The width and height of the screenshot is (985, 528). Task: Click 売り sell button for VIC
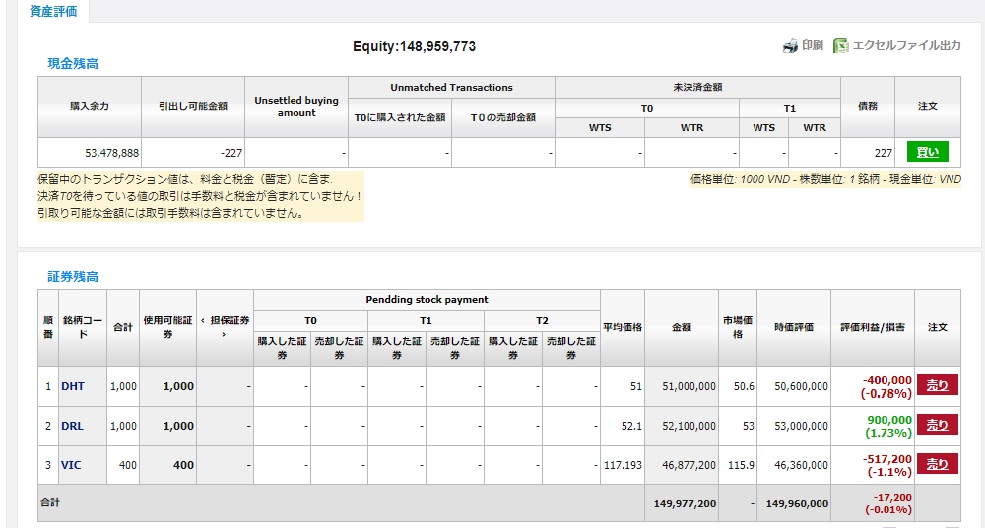point(937,464)
